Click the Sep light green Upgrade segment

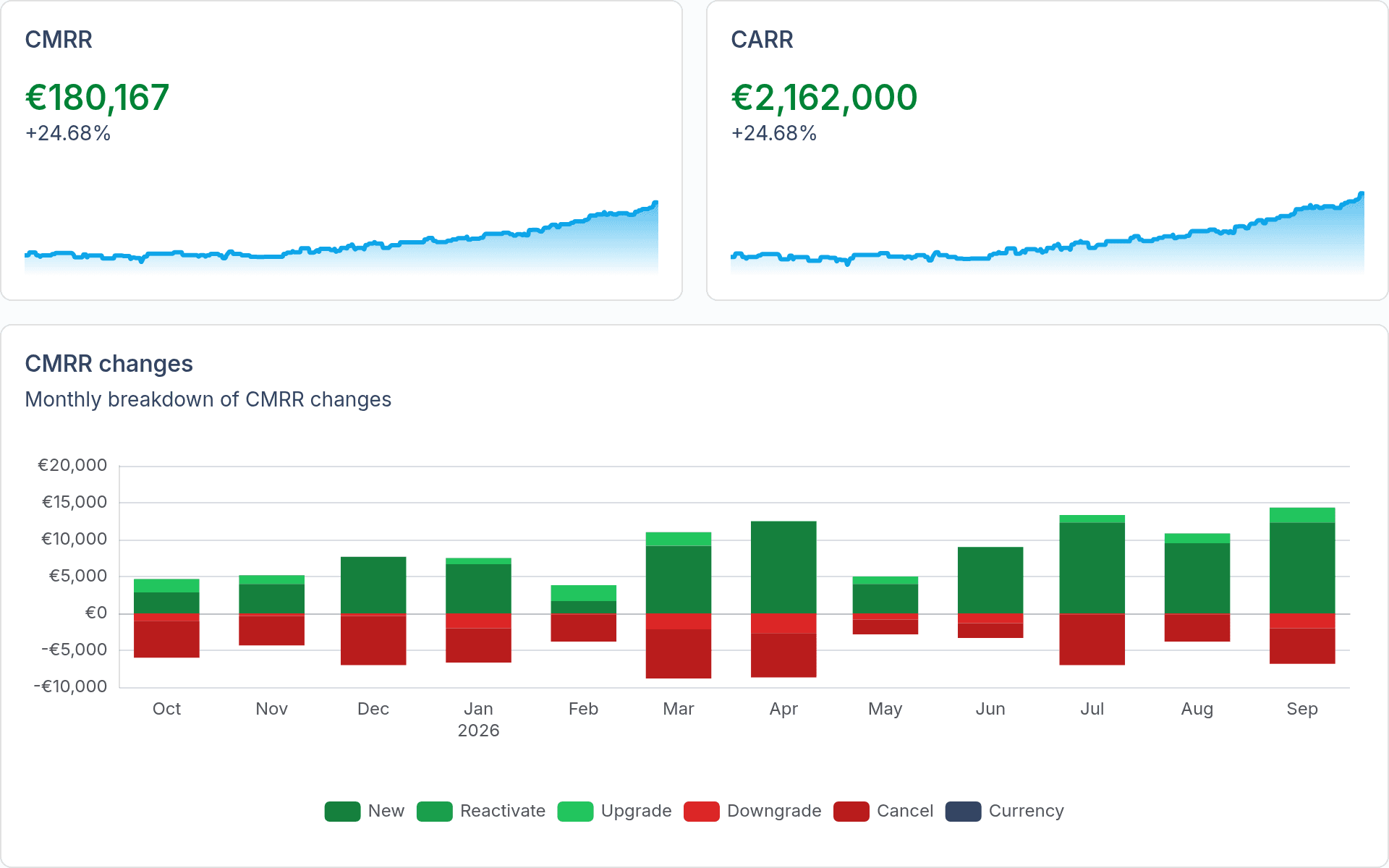1302,515
